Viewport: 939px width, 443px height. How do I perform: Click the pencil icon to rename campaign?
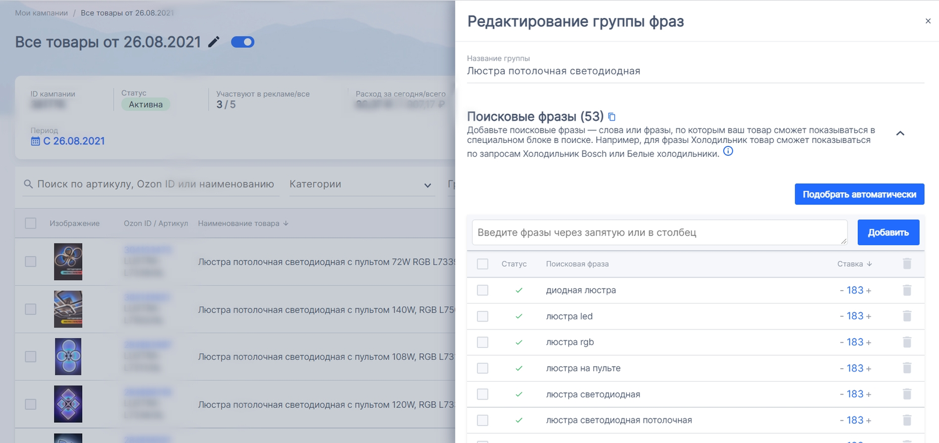(x=214, y=42)
